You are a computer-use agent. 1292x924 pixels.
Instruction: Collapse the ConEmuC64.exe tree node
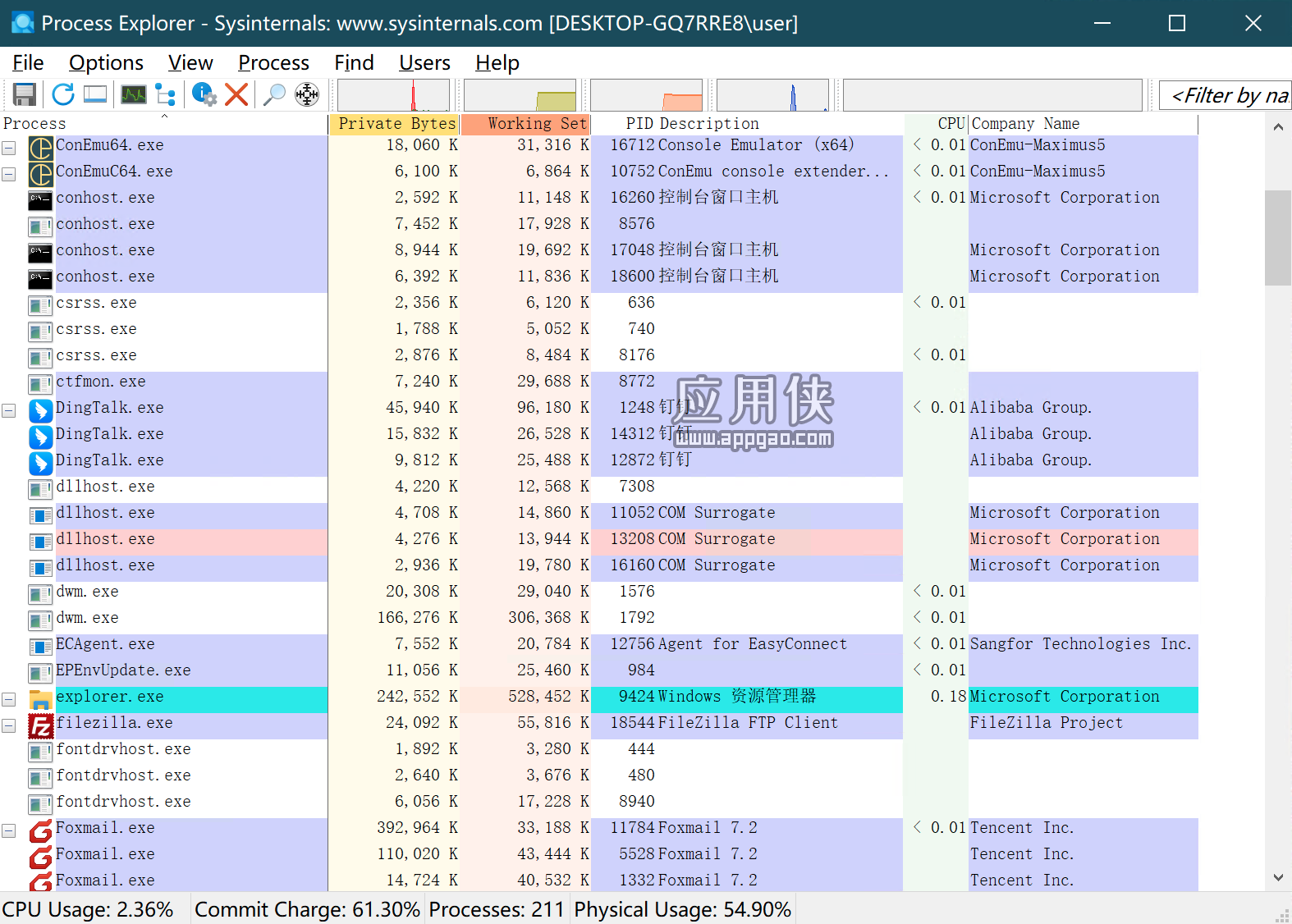coord(9,175)
